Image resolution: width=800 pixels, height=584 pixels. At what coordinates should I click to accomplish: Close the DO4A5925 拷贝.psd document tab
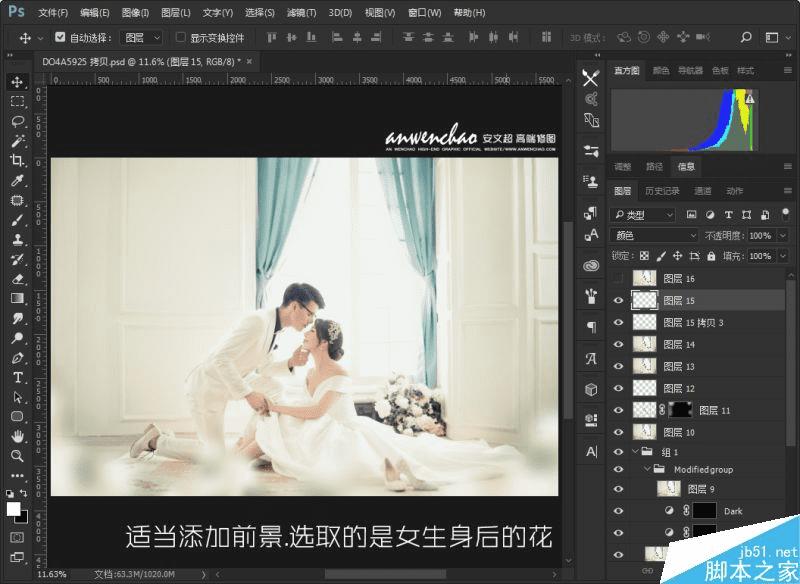[x=249, y=61]
